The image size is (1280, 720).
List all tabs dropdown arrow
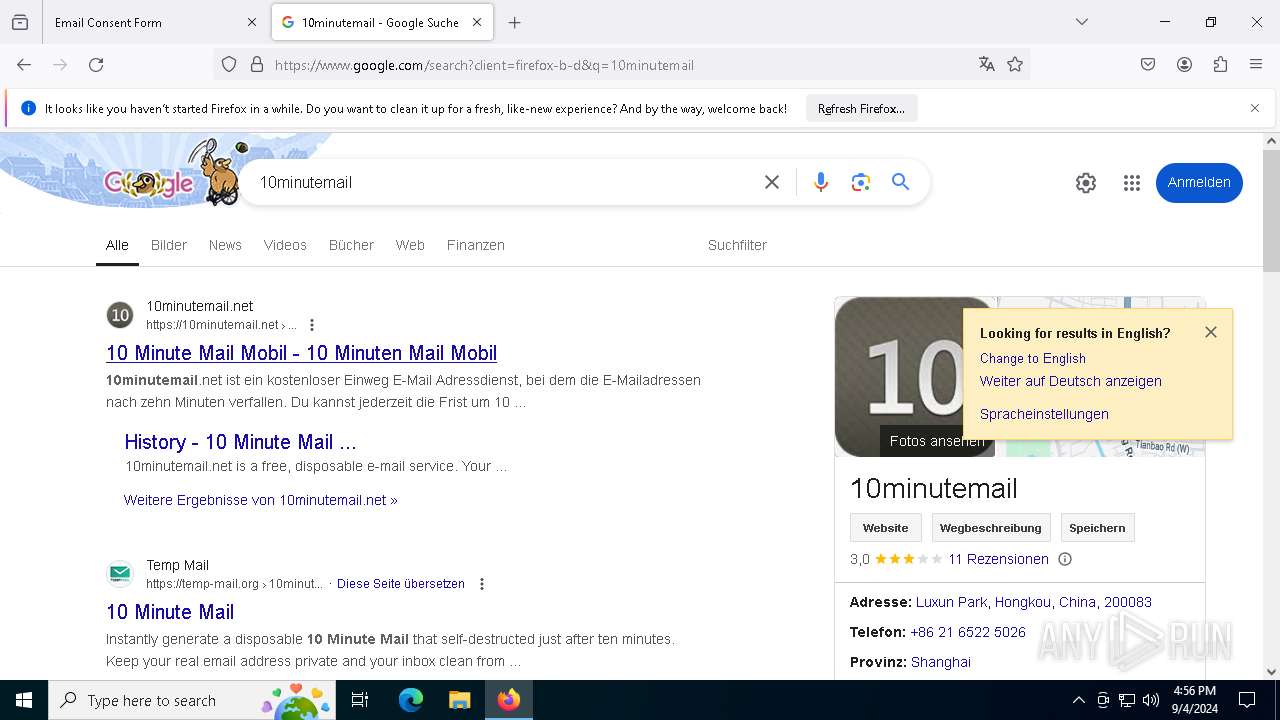[x=1082, y=22]
